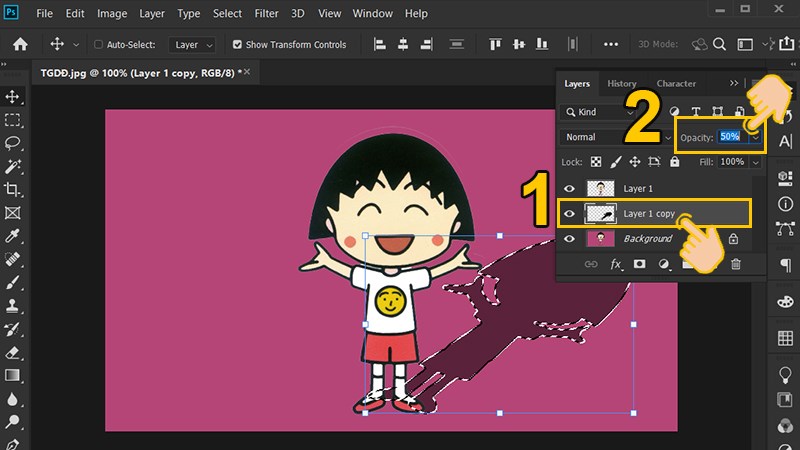The height and width of the screenshot is (450, 800).
Task: Select the Brush tool
Action: point(12,282)
